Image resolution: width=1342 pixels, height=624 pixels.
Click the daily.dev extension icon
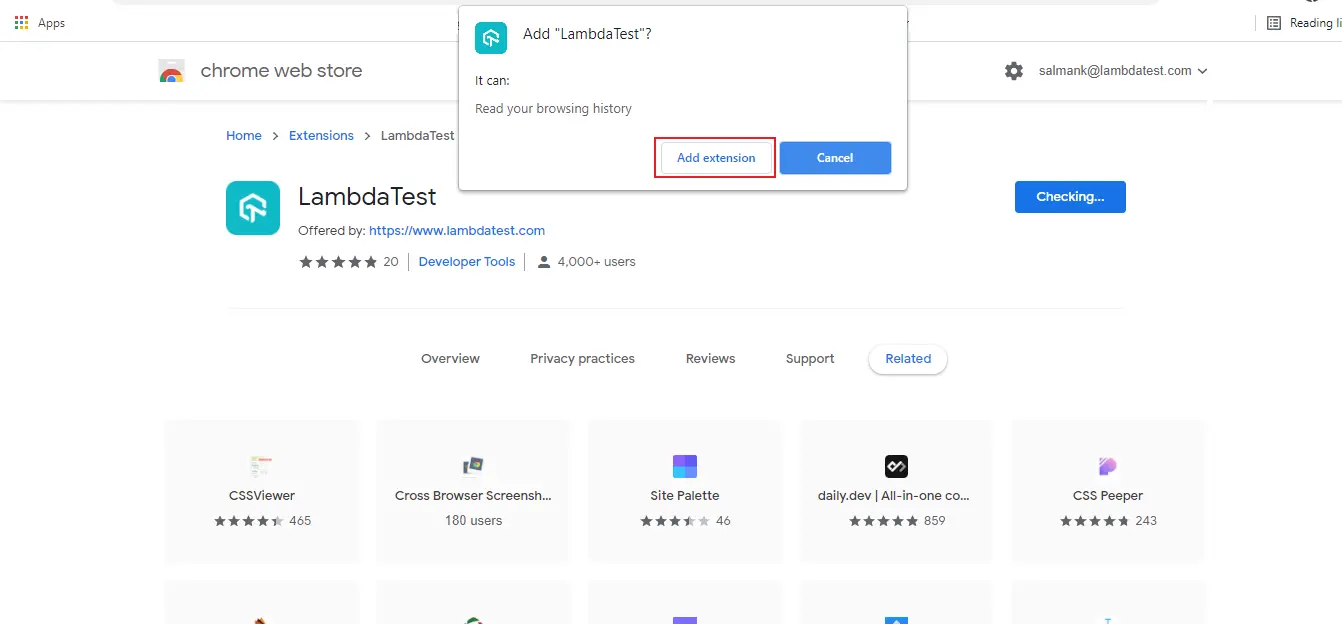point(896,465)
